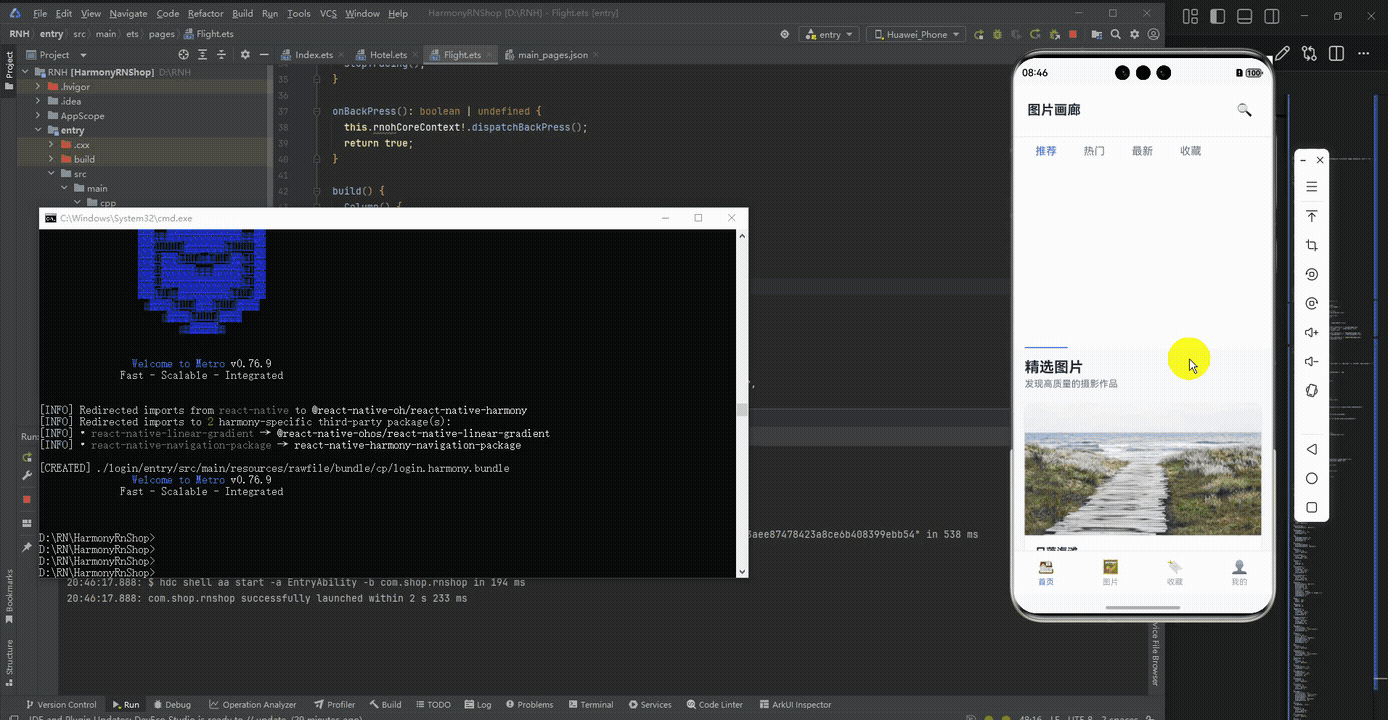Click the emulator toolbar hamburger menu icon
The height and width of the screenshot is (720, 1388).
1312,187
